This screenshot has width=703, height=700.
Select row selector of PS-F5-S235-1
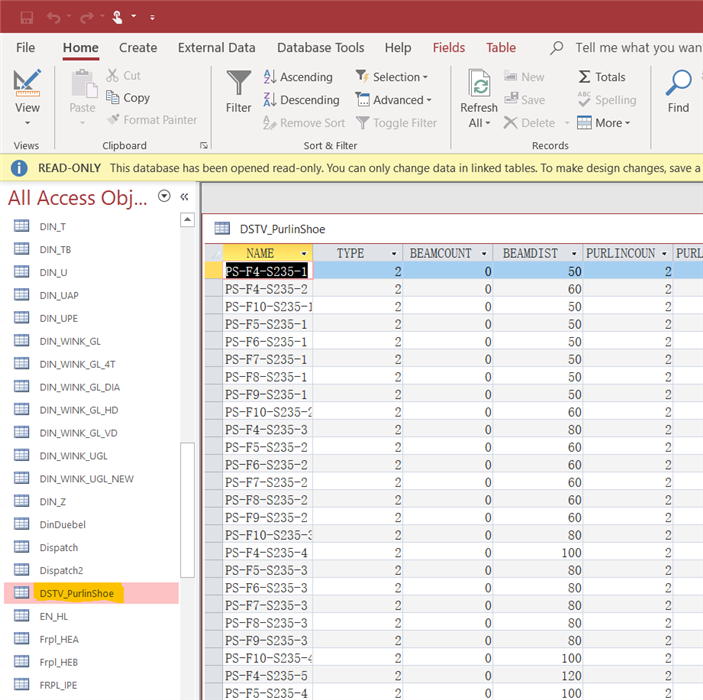click(214, 324)
